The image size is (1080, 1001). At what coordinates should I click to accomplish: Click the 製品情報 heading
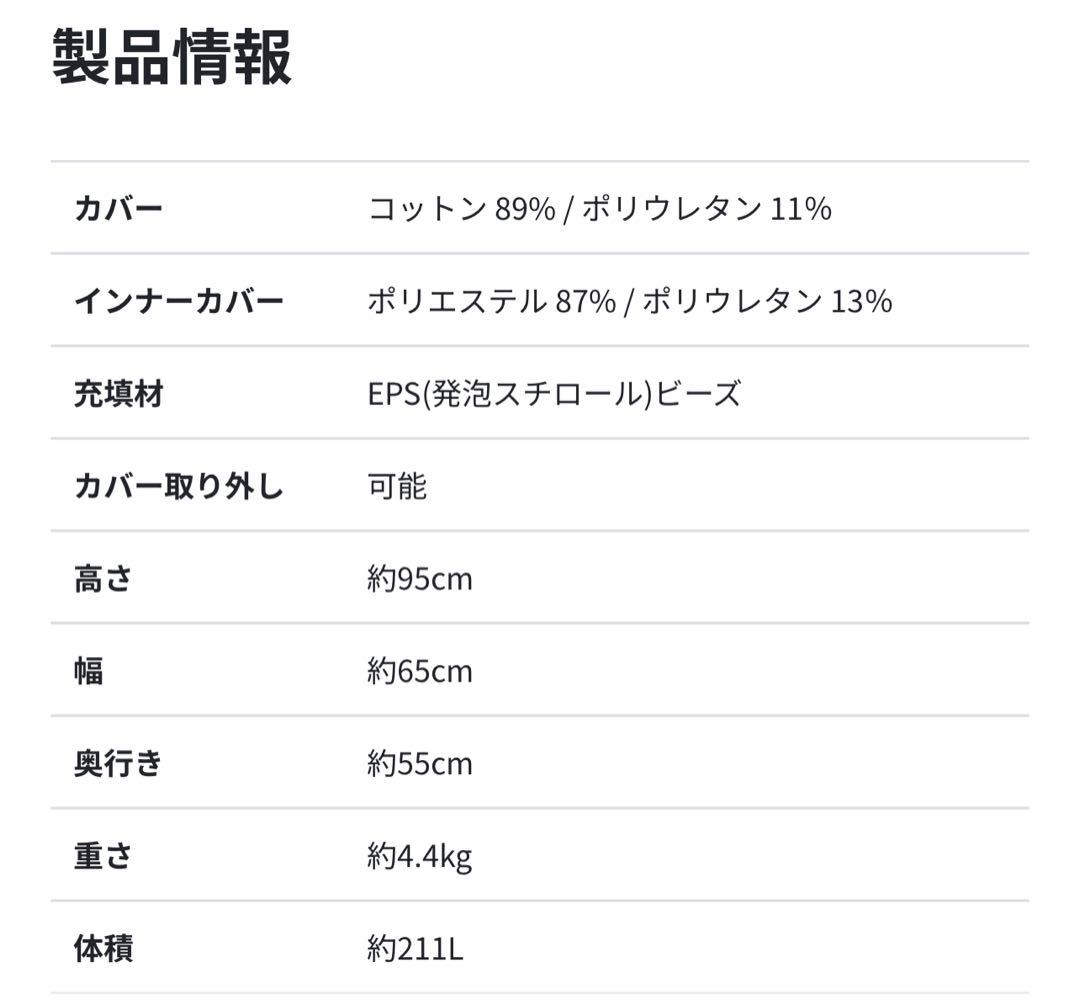171,57
